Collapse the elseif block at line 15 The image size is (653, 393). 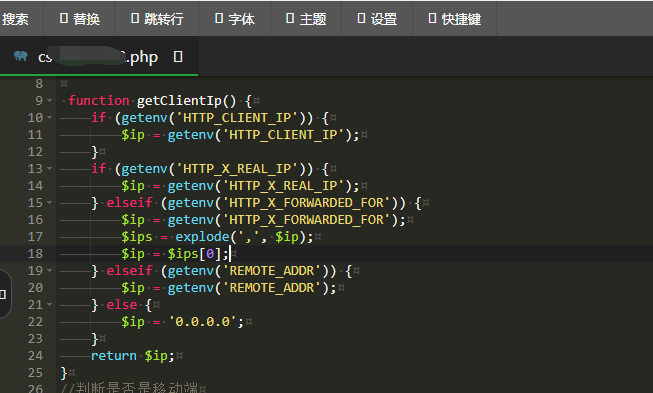click(50, 203)
